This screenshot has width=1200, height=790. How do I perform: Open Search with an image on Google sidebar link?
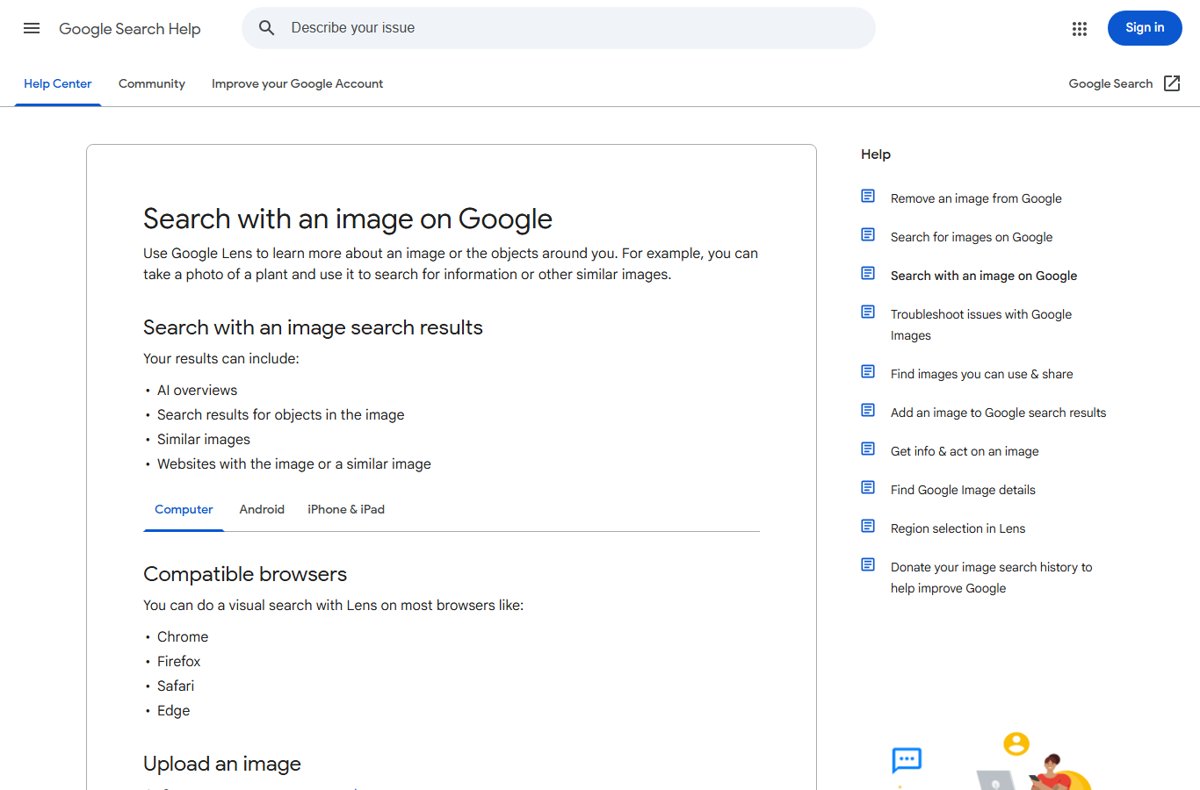pos(984,276)
